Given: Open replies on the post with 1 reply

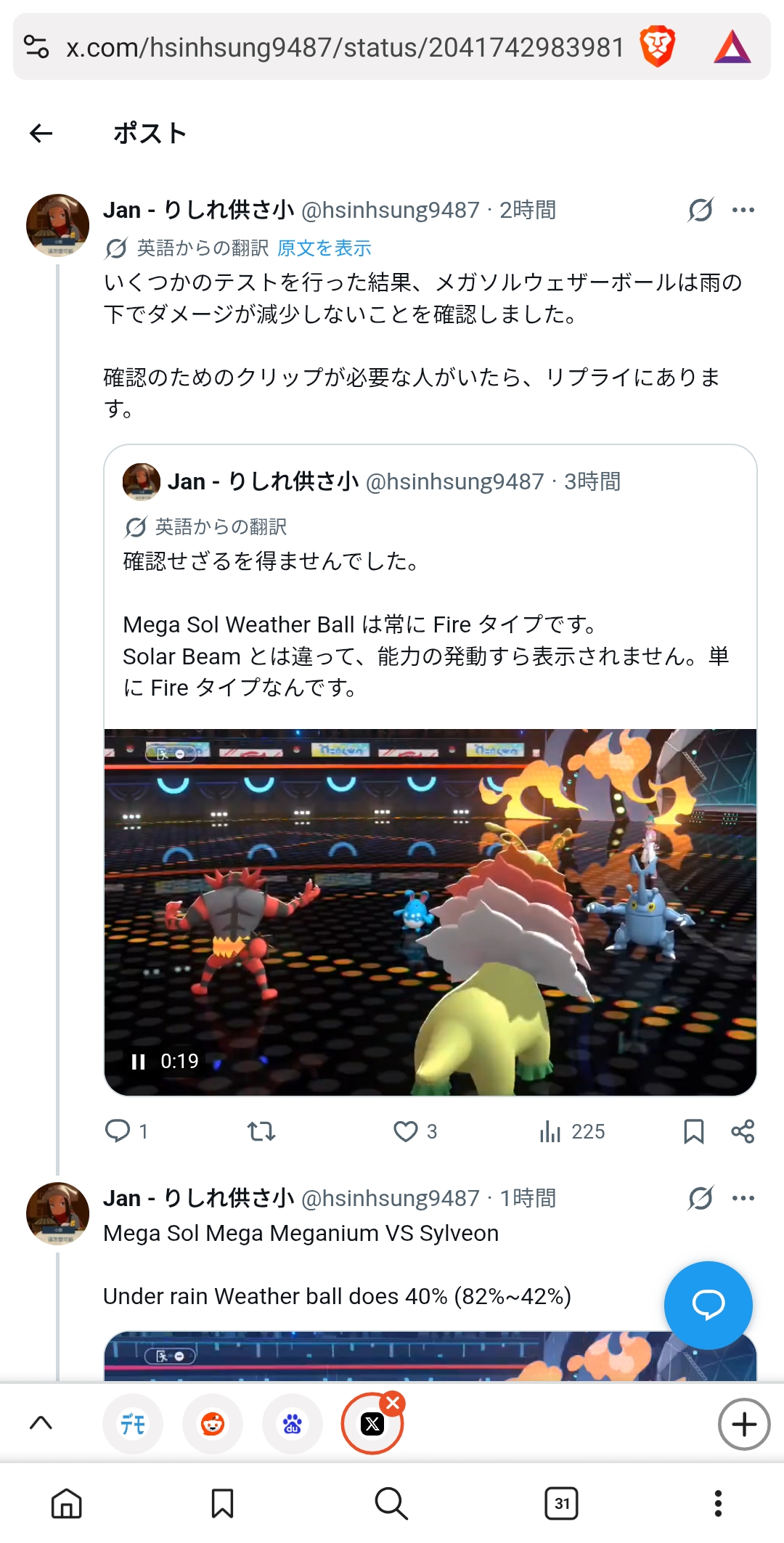Looking at the screenshot, I should 118,1131.
